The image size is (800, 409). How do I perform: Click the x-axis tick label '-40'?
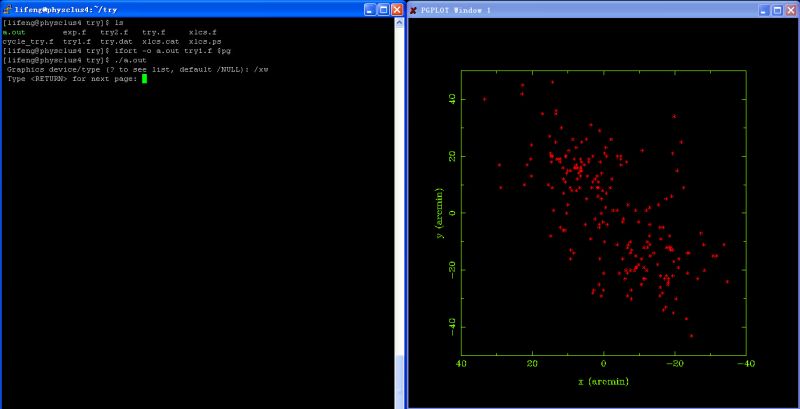click(x=744, y=364)
